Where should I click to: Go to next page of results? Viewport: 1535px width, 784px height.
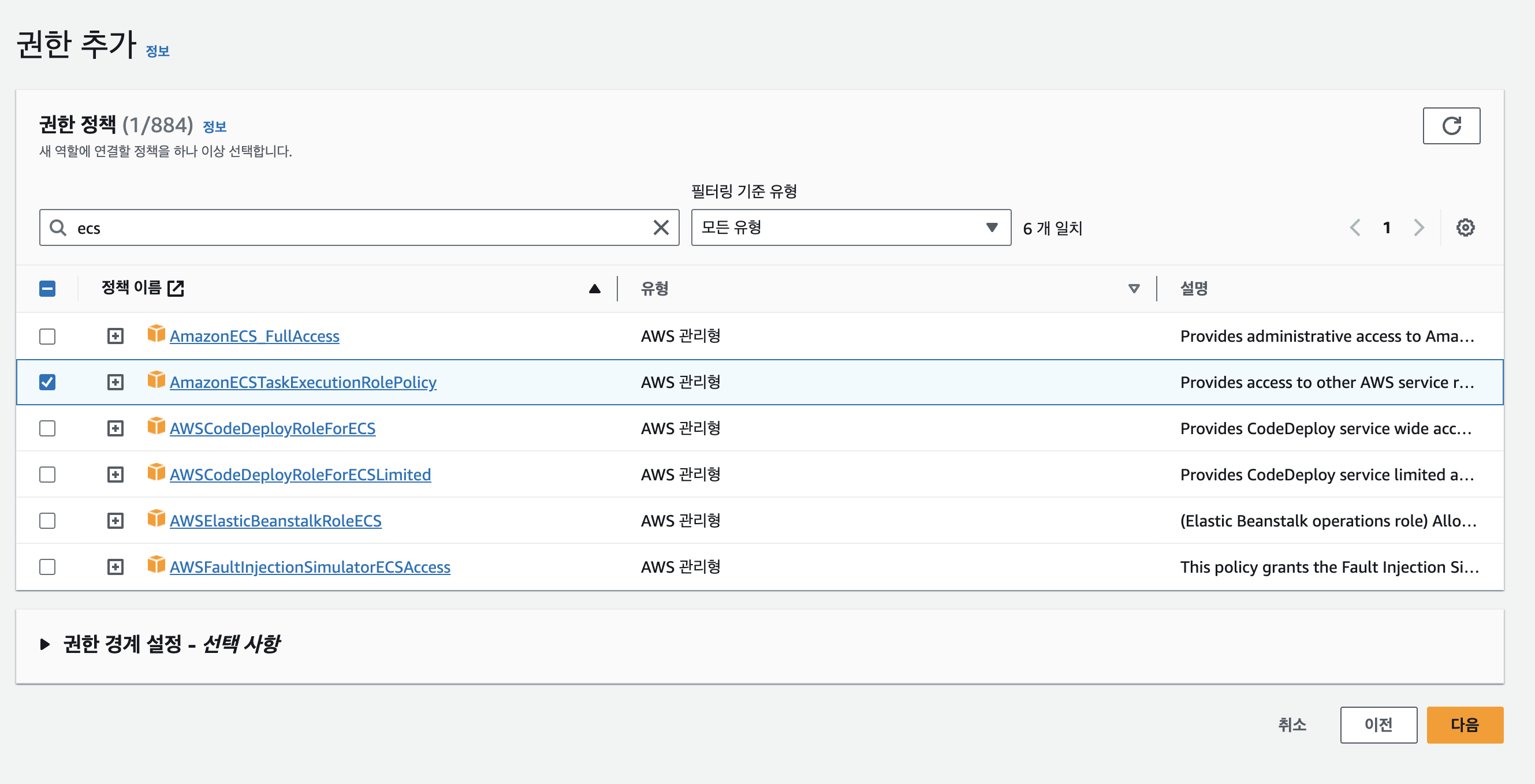[1418, 227]
